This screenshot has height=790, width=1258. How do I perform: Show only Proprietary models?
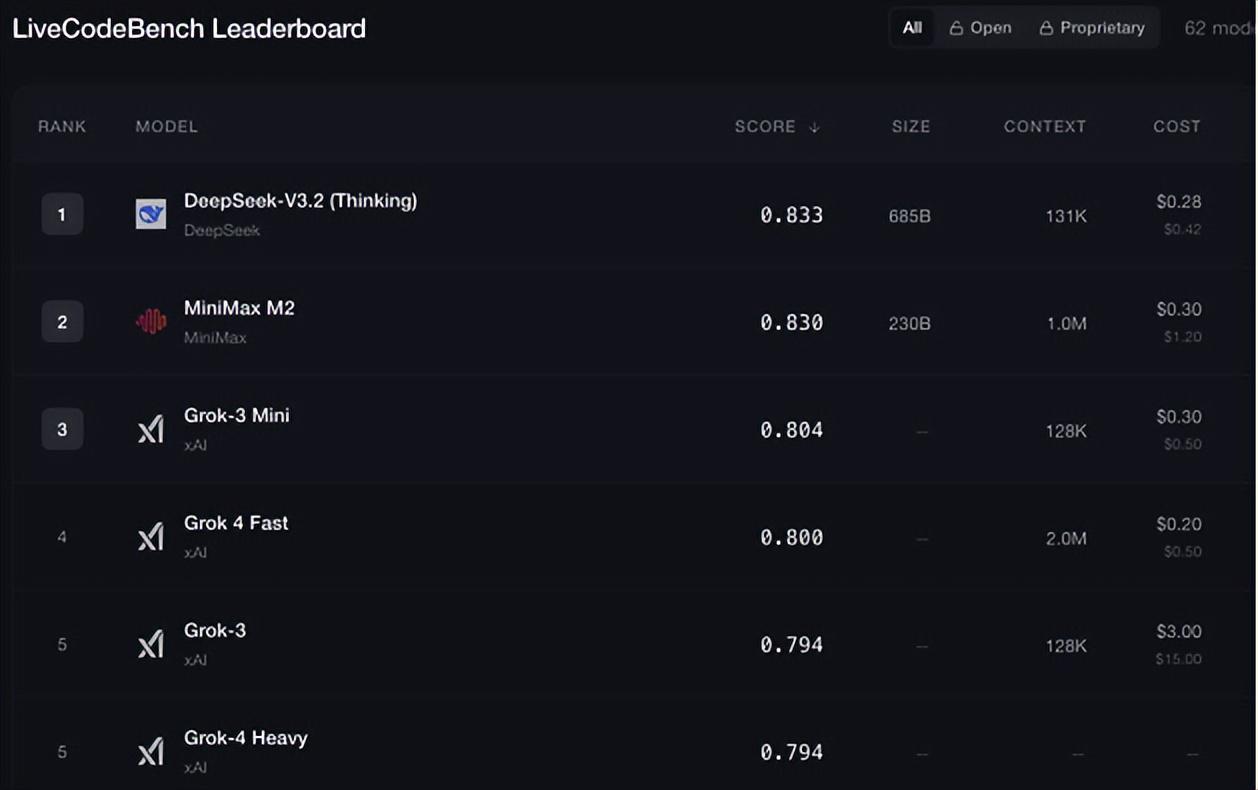(x=1092, y=28)
